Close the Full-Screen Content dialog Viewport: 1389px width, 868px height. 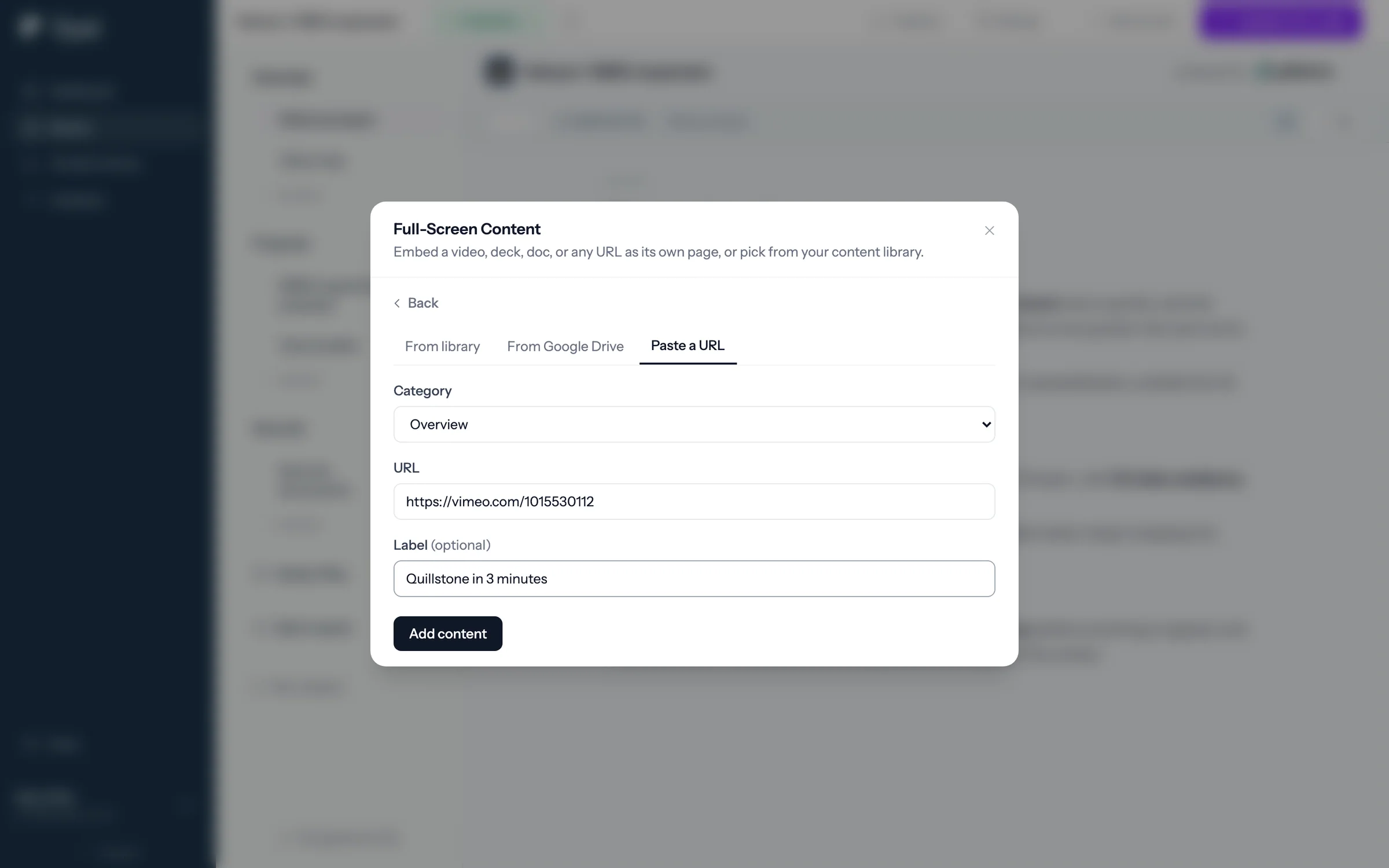pyautogui.click(x=989, y=230)
